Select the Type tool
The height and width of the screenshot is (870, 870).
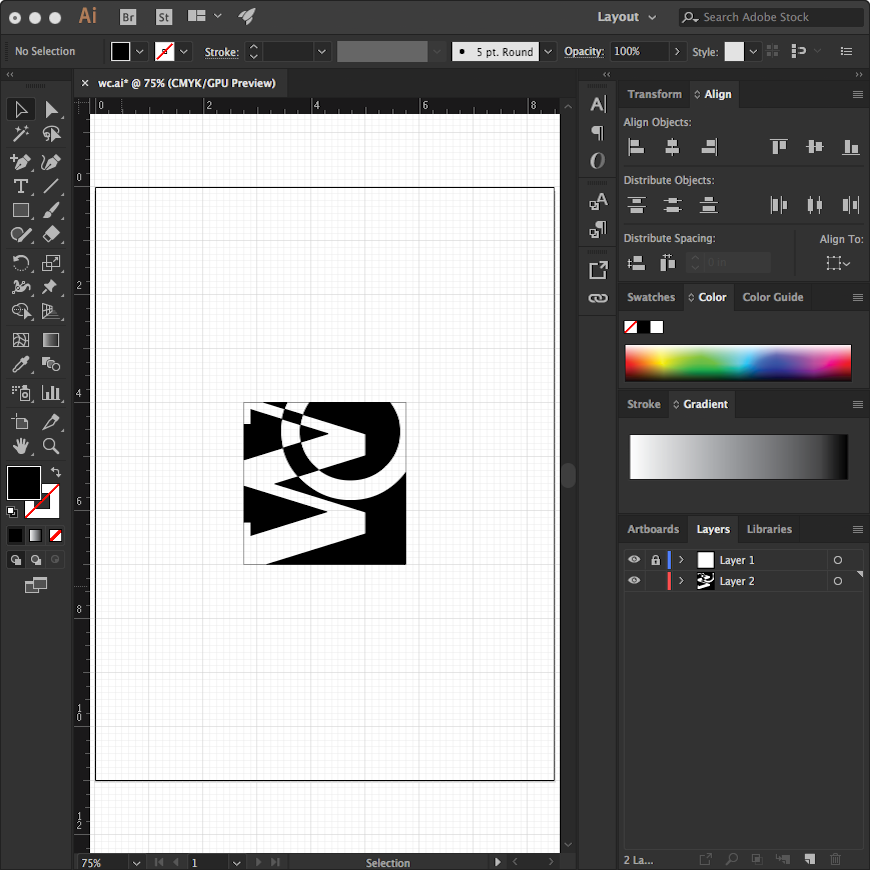(20, 186)
